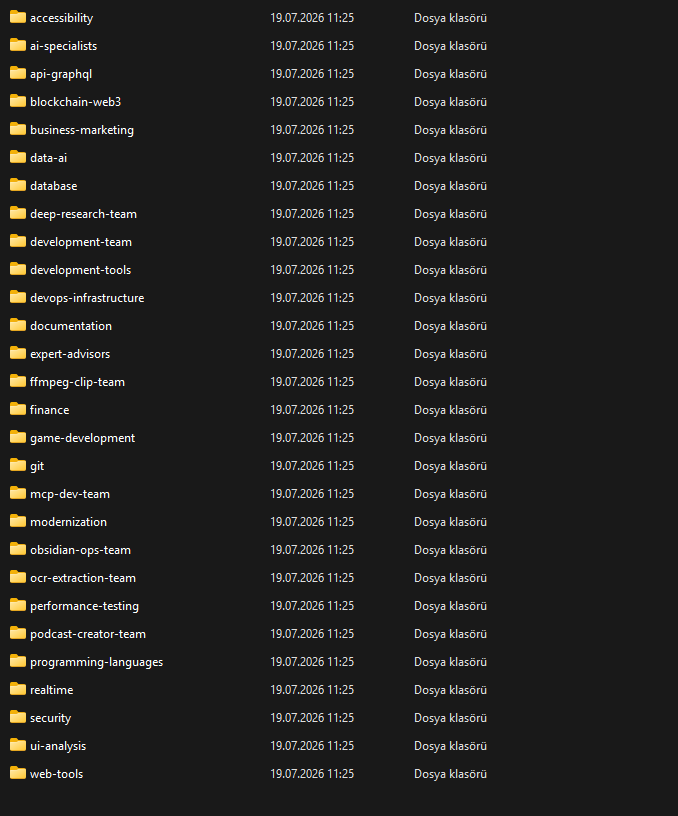678x816 pixels.
Task: Click the folder icon next to accessibility
Action: click(x=18, y=17)
